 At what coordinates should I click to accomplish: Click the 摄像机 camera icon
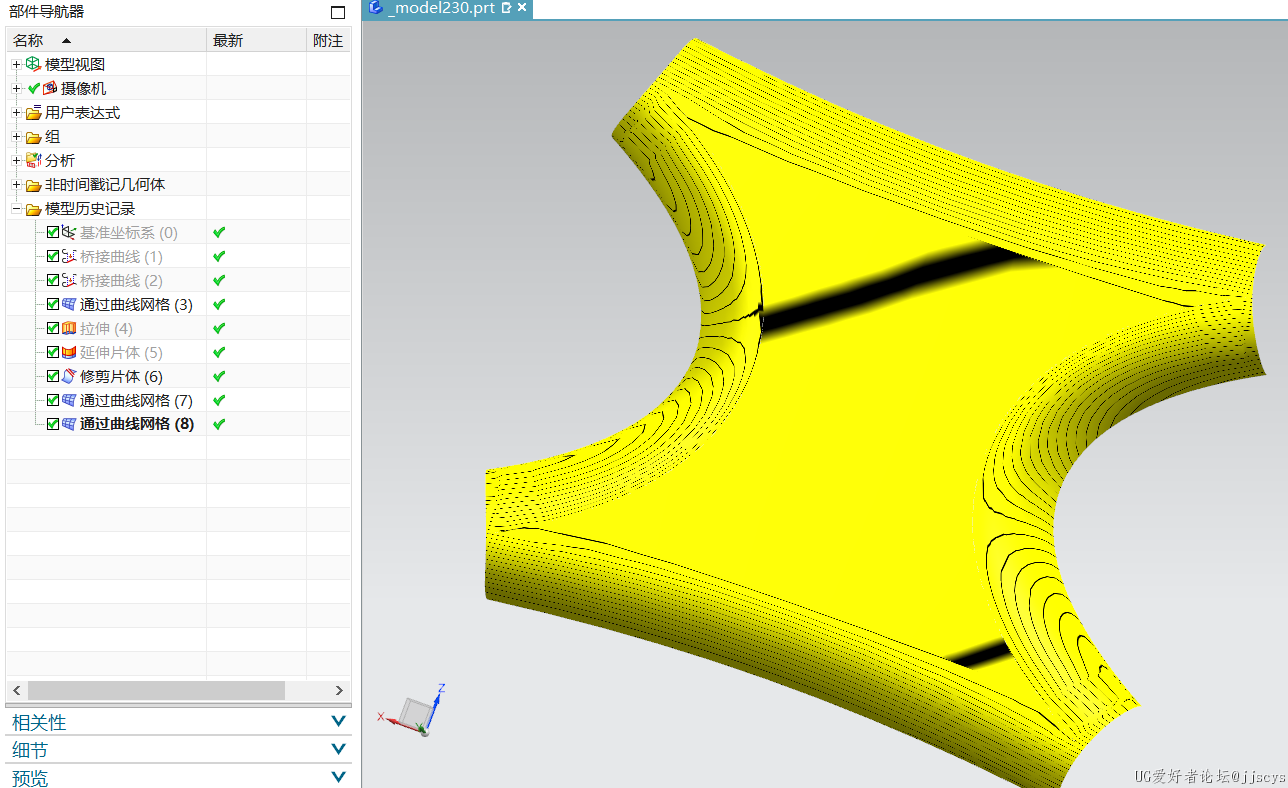[x=50, y=88]
